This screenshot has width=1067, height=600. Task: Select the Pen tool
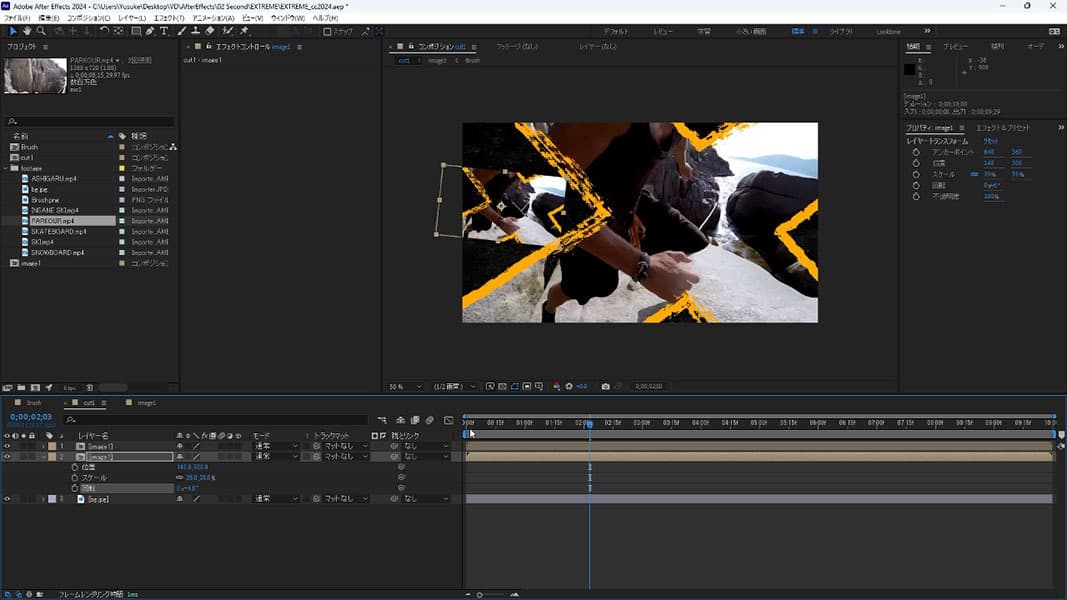[150, 31]
